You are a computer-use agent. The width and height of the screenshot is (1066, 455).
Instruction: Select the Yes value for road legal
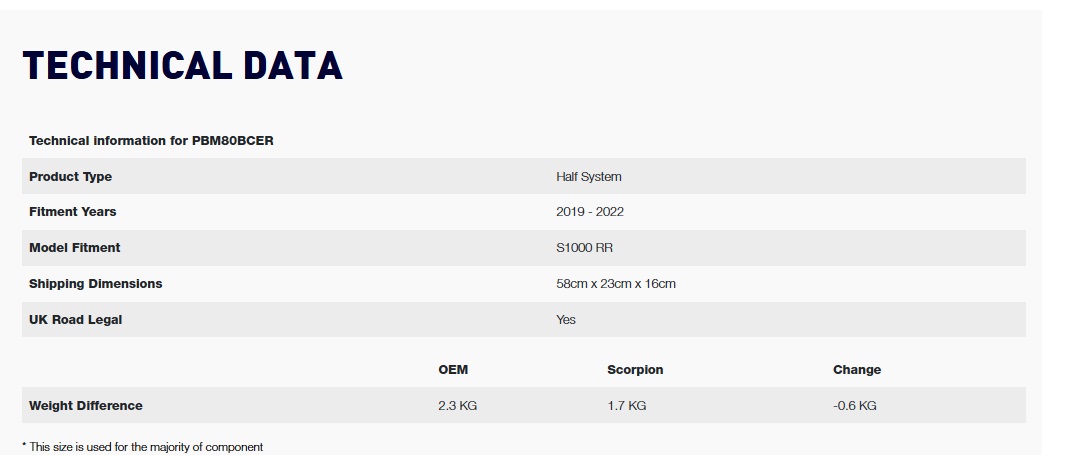pyautogui.click(x=566, y=320)
